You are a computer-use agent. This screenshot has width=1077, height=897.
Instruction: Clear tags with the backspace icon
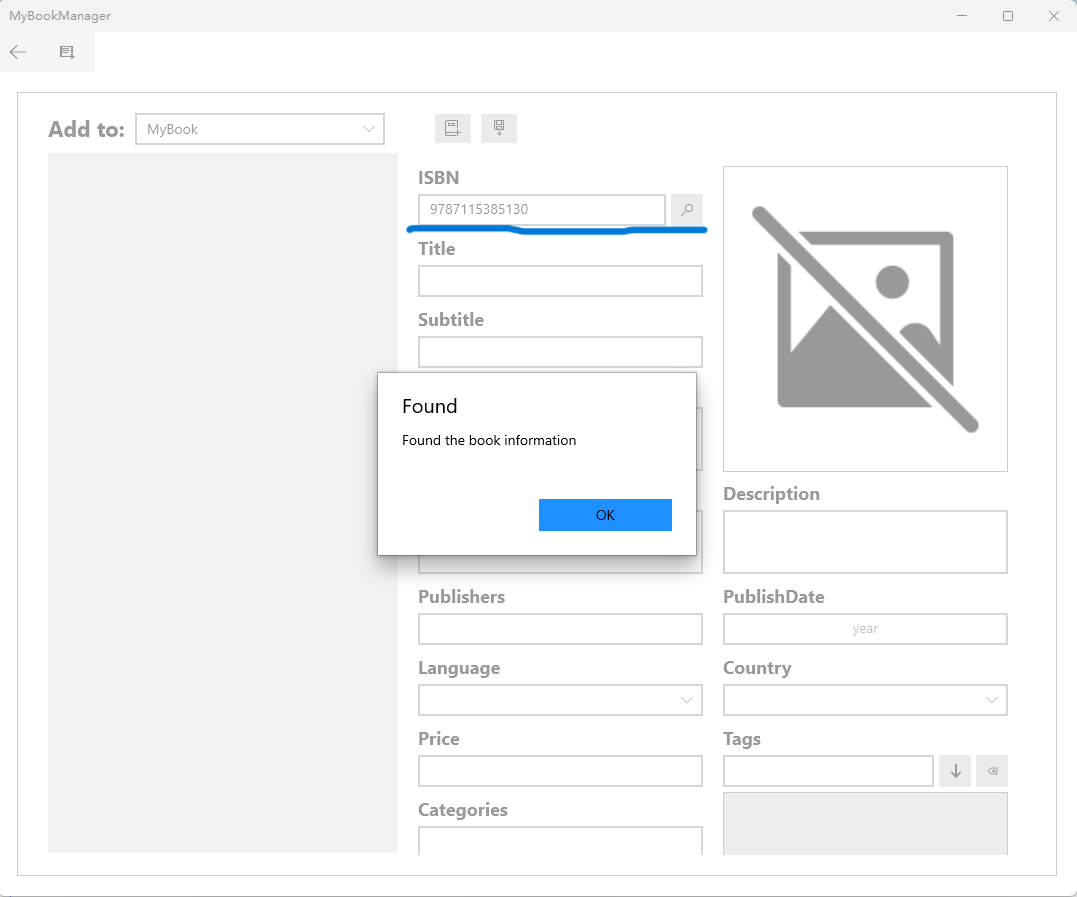(993, 771)
